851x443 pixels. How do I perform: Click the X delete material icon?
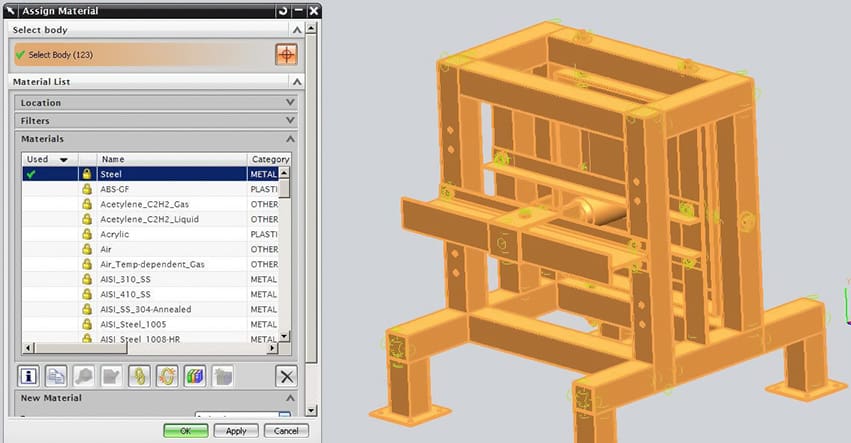coord(287,376)
